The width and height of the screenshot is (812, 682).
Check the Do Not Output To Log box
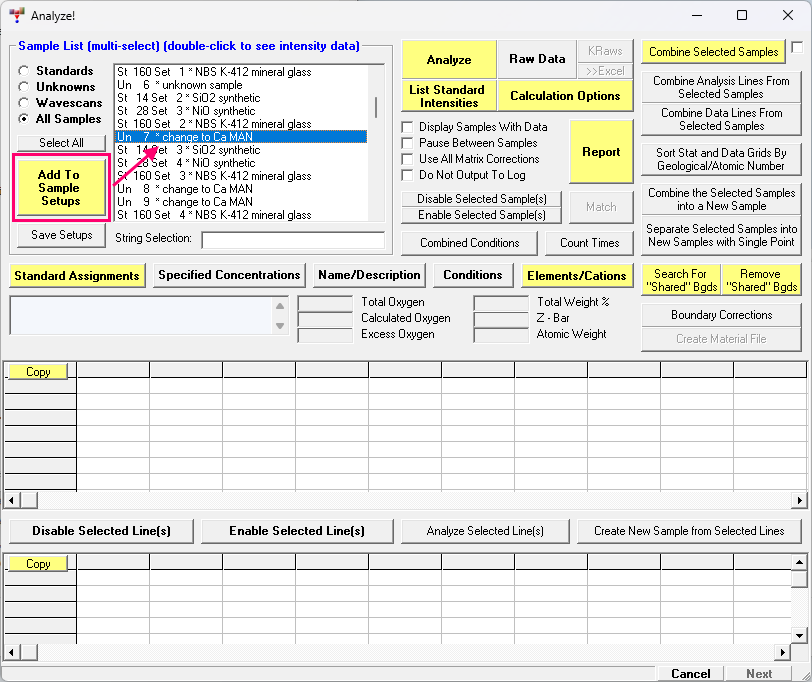[408, 175]
